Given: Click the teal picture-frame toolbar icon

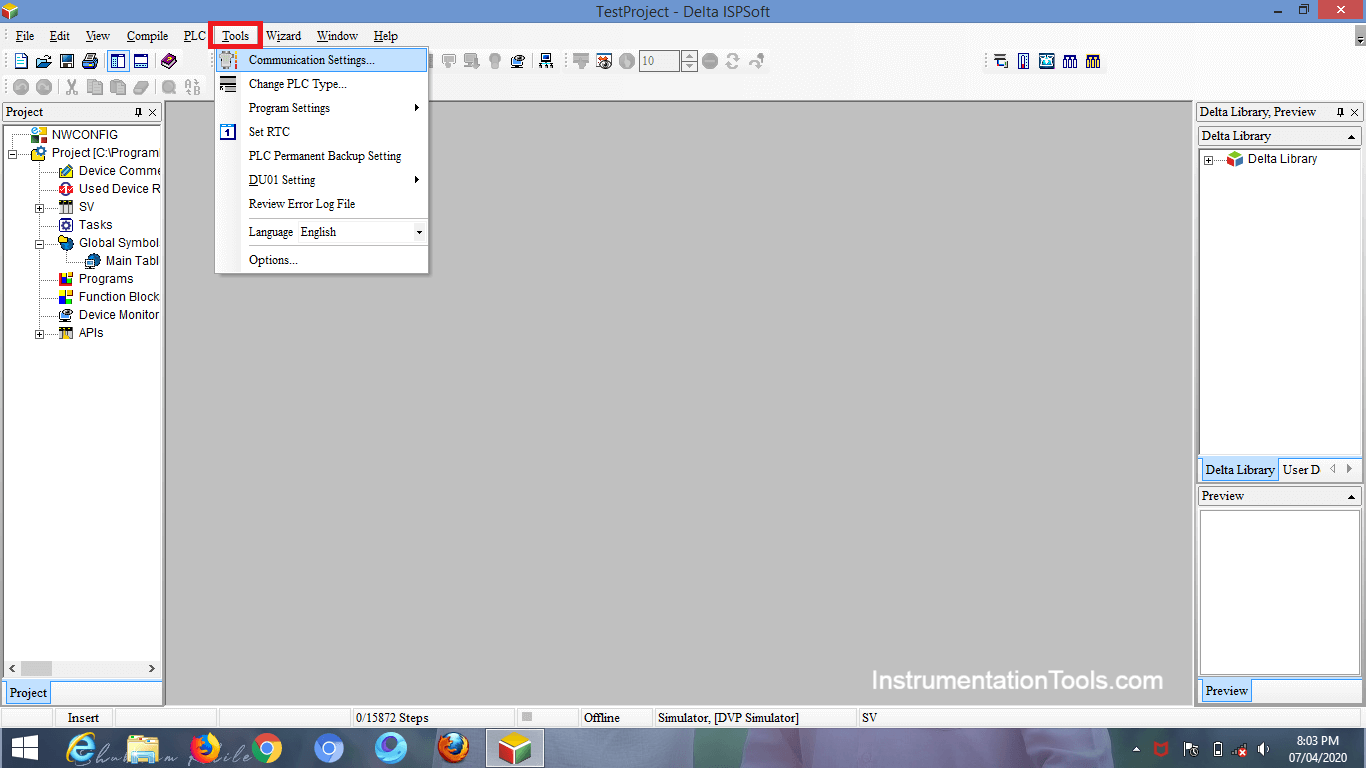Looking at the screenshot, I should (x=1047, y=61).
